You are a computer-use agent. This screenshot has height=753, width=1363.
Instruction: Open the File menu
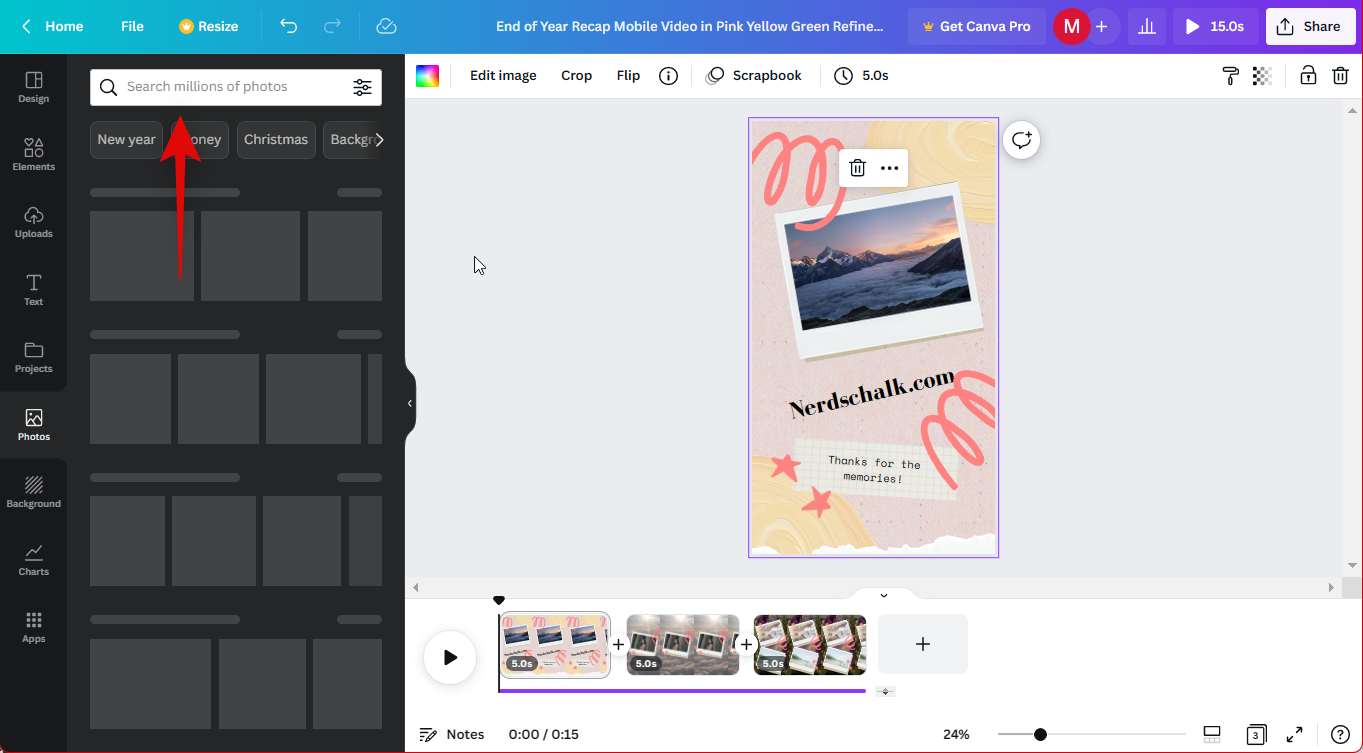tap(132, 26)
